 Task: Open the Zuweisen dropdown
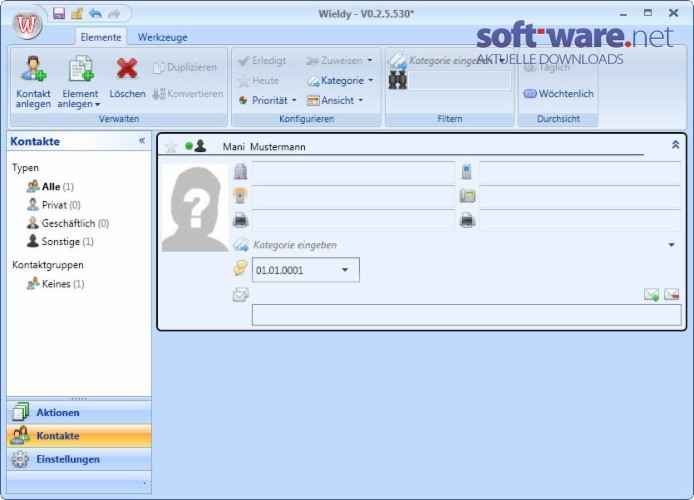[x=339, y=61]
